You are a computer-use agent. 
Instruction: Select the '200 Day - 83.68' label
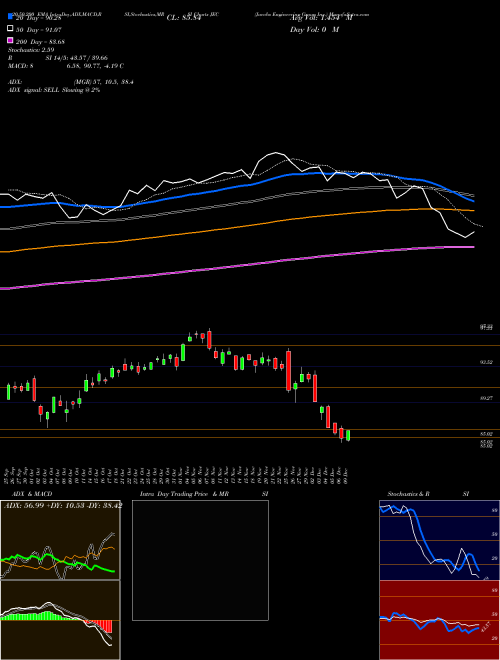click(x=40, y=42)
